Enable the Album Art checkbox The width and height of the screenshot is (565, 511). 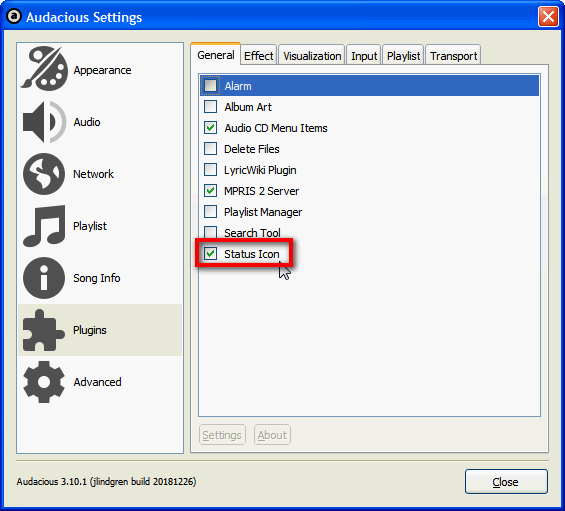[x=210, y=107]
